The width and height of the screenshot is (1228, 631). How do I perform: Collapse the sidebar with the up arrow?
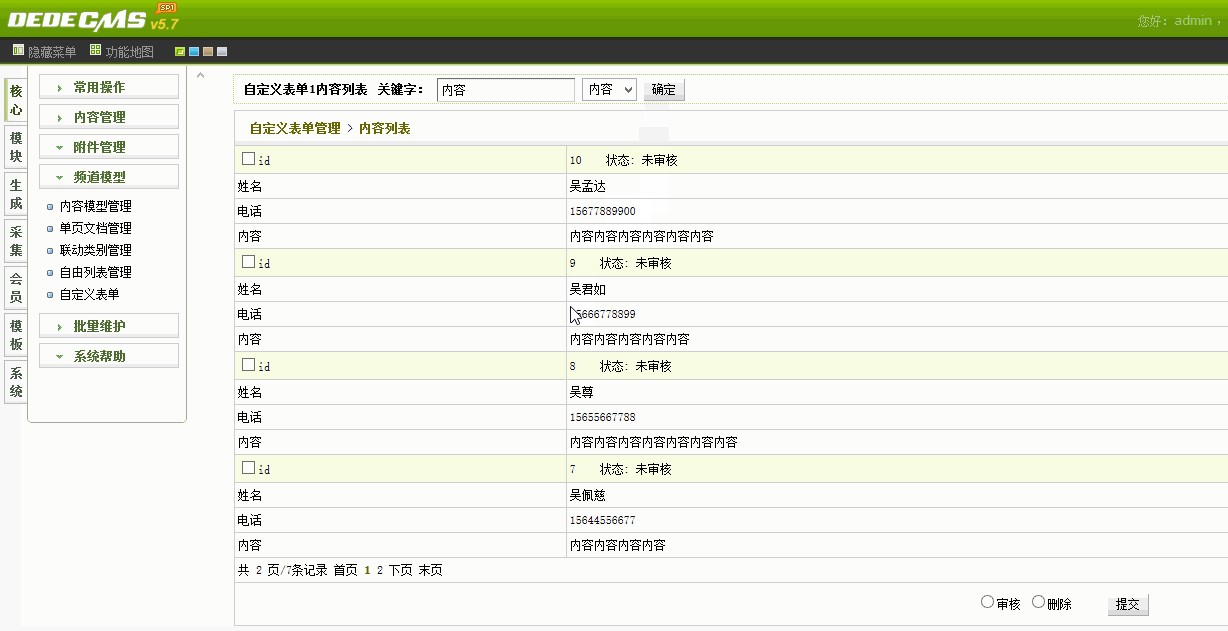coord(199,76)
